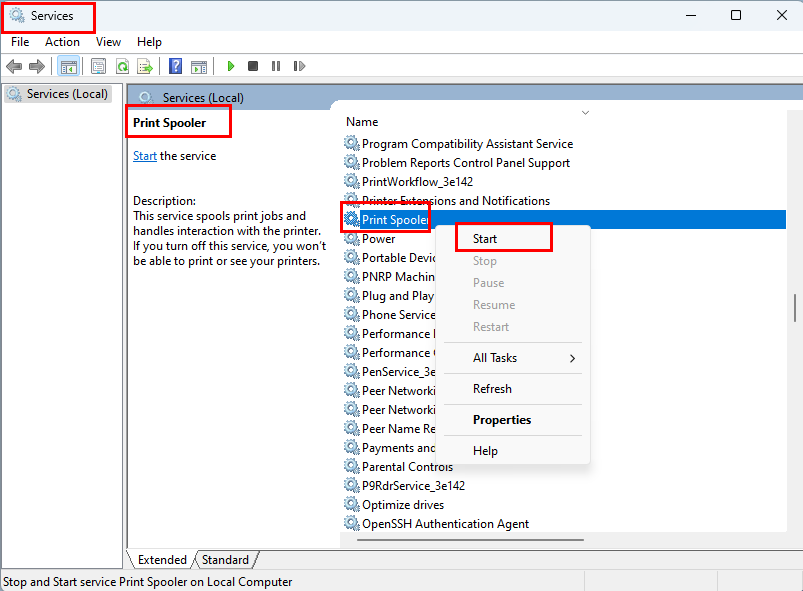Click the horizontal scrollbar of services list

pyautogui.click(x=470, y=539)
